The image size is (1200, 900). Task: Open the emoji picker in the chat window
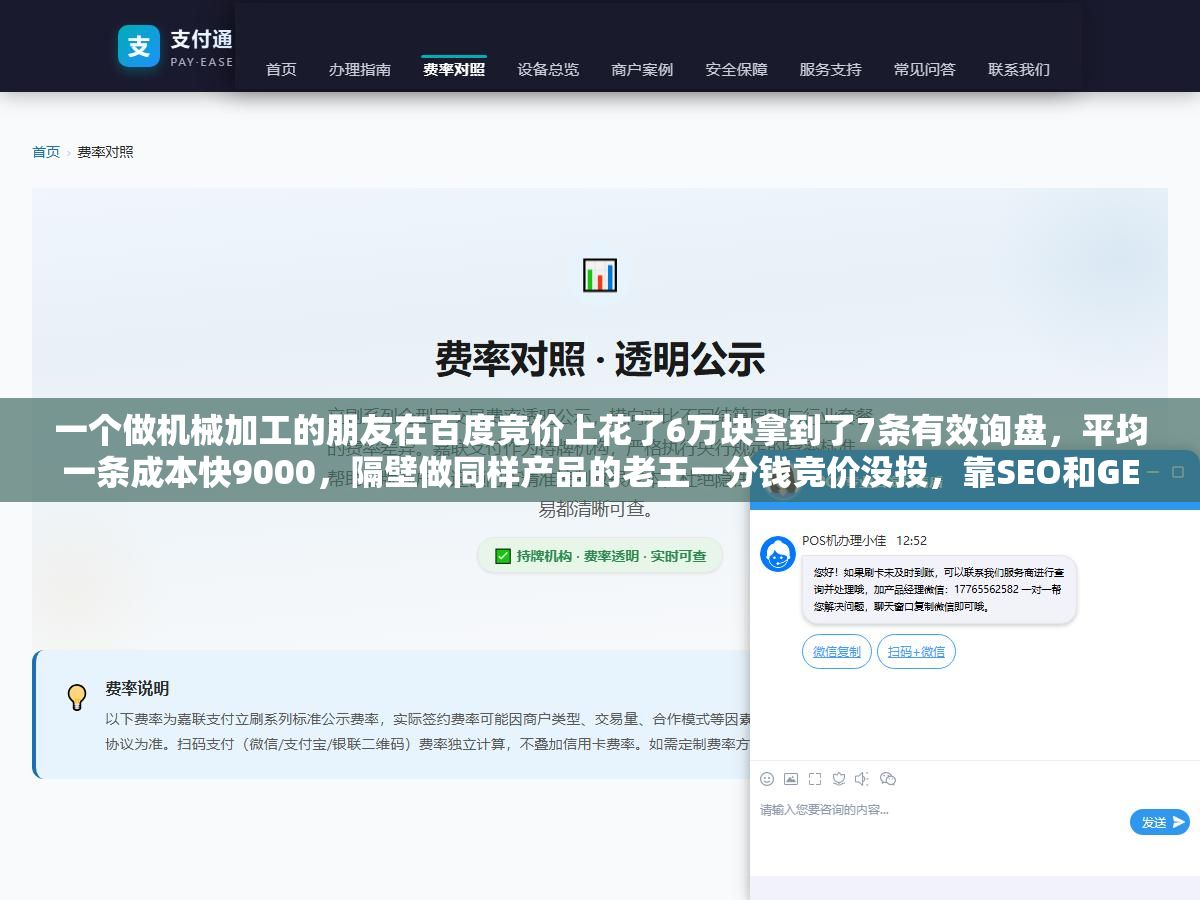(x=767, y=779)
